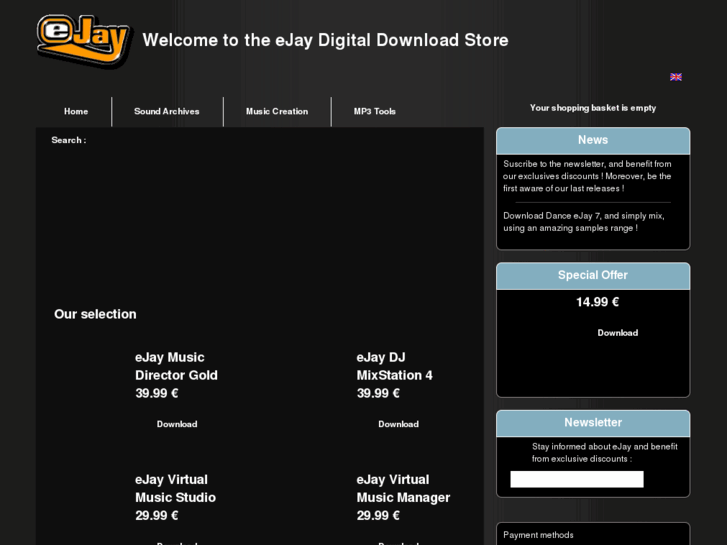The width and height of the screenshot is (727, 545).
Task: Click 'Your shopping basket is empty' text
Action: point(593,108)
